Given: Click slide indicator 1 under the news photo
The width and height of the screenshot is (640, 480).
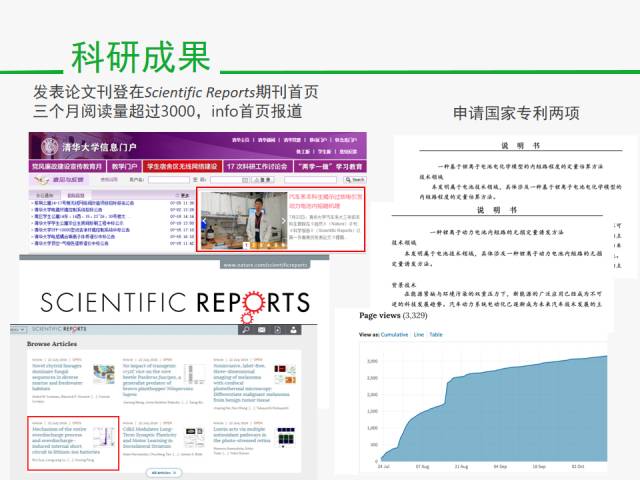Looking at the screenshot, I should (x=247, y=245).
